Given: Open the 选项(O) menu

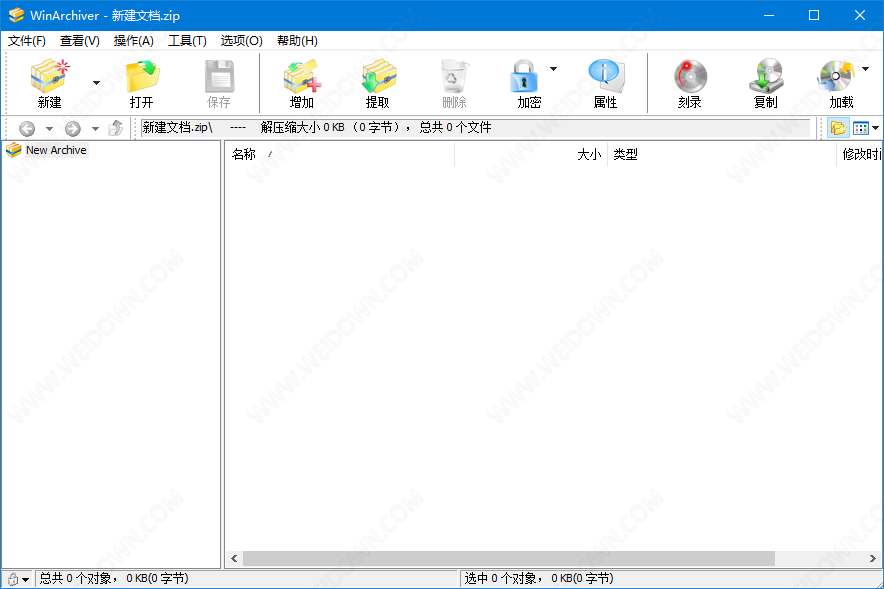Looking at the screenshot, I should (241, 41).
